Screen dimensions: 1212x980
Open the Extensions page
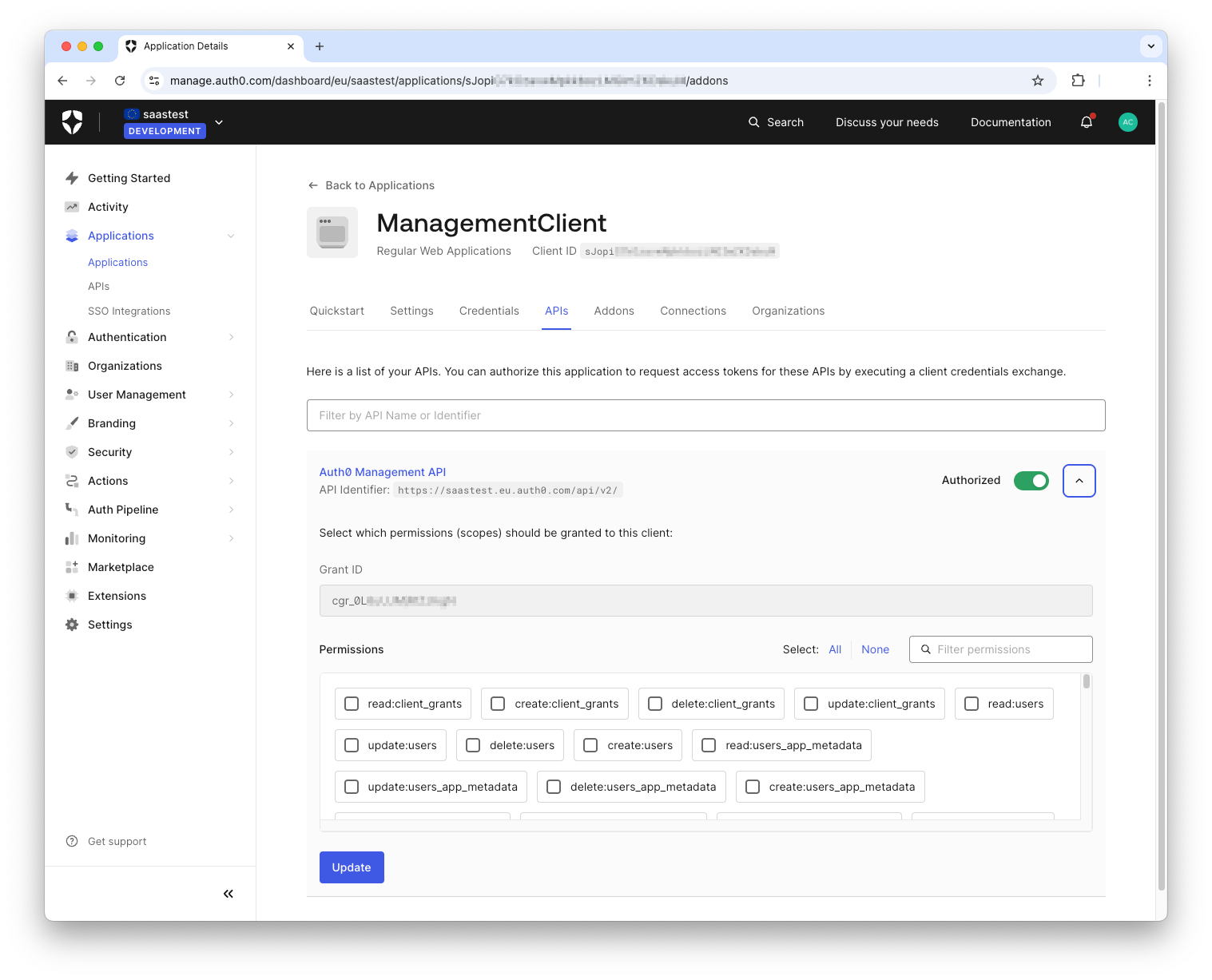click(x=117, y=596)
